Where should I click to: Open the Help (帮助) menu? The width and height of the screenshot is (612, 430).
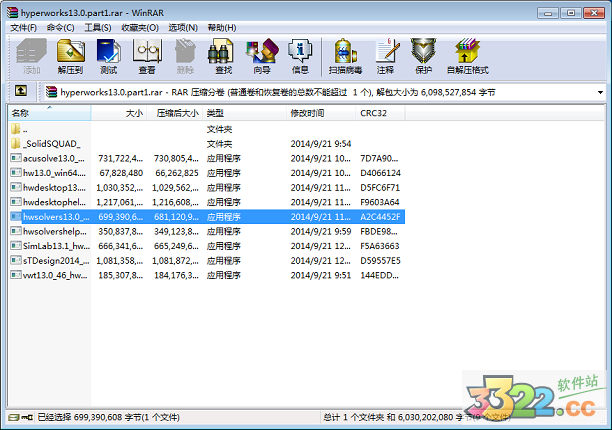pyautogui.click(x=222, y=28)
